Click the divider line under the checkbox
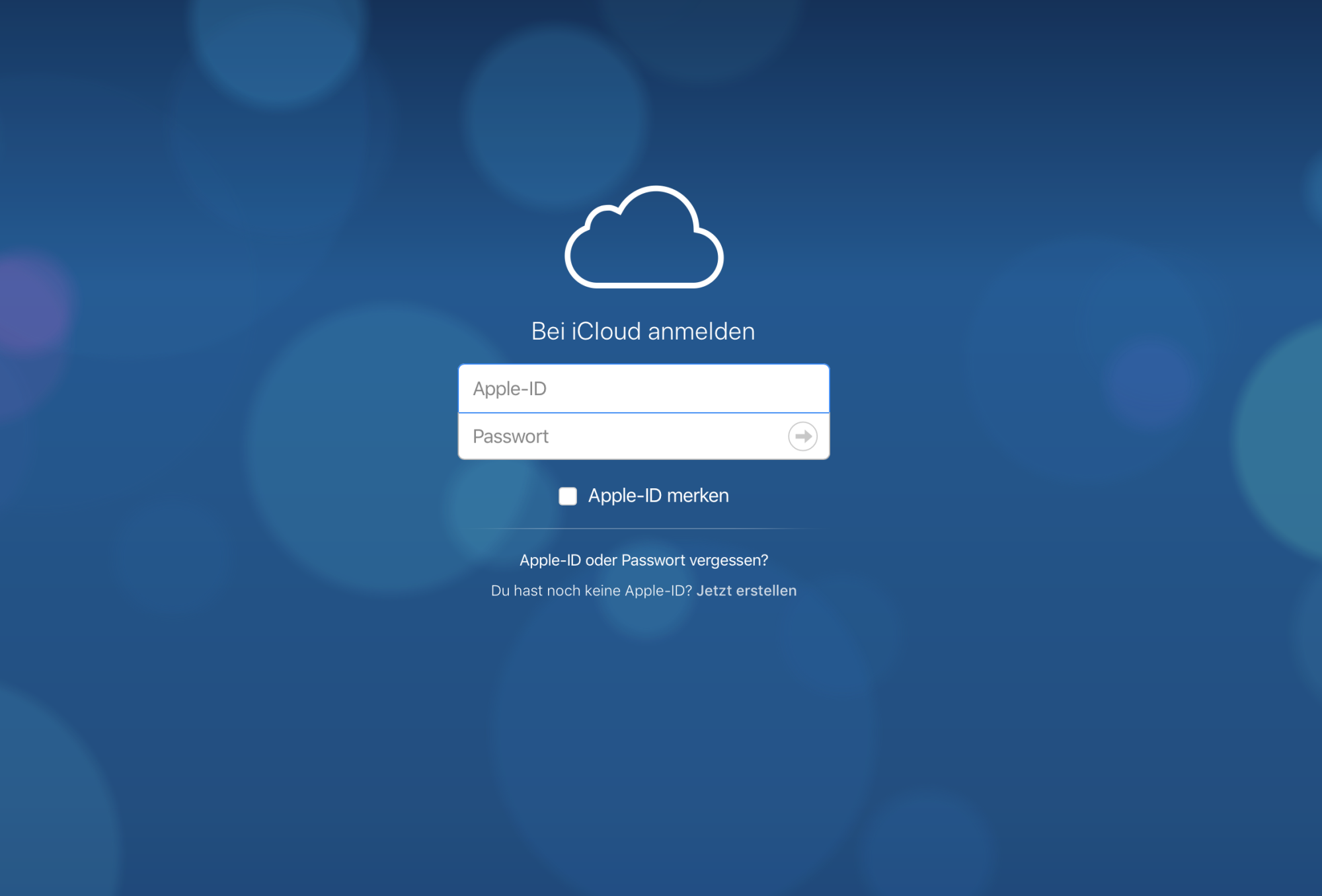The height and width of the screenshot is (896, 1322). (x=644, y=529)
